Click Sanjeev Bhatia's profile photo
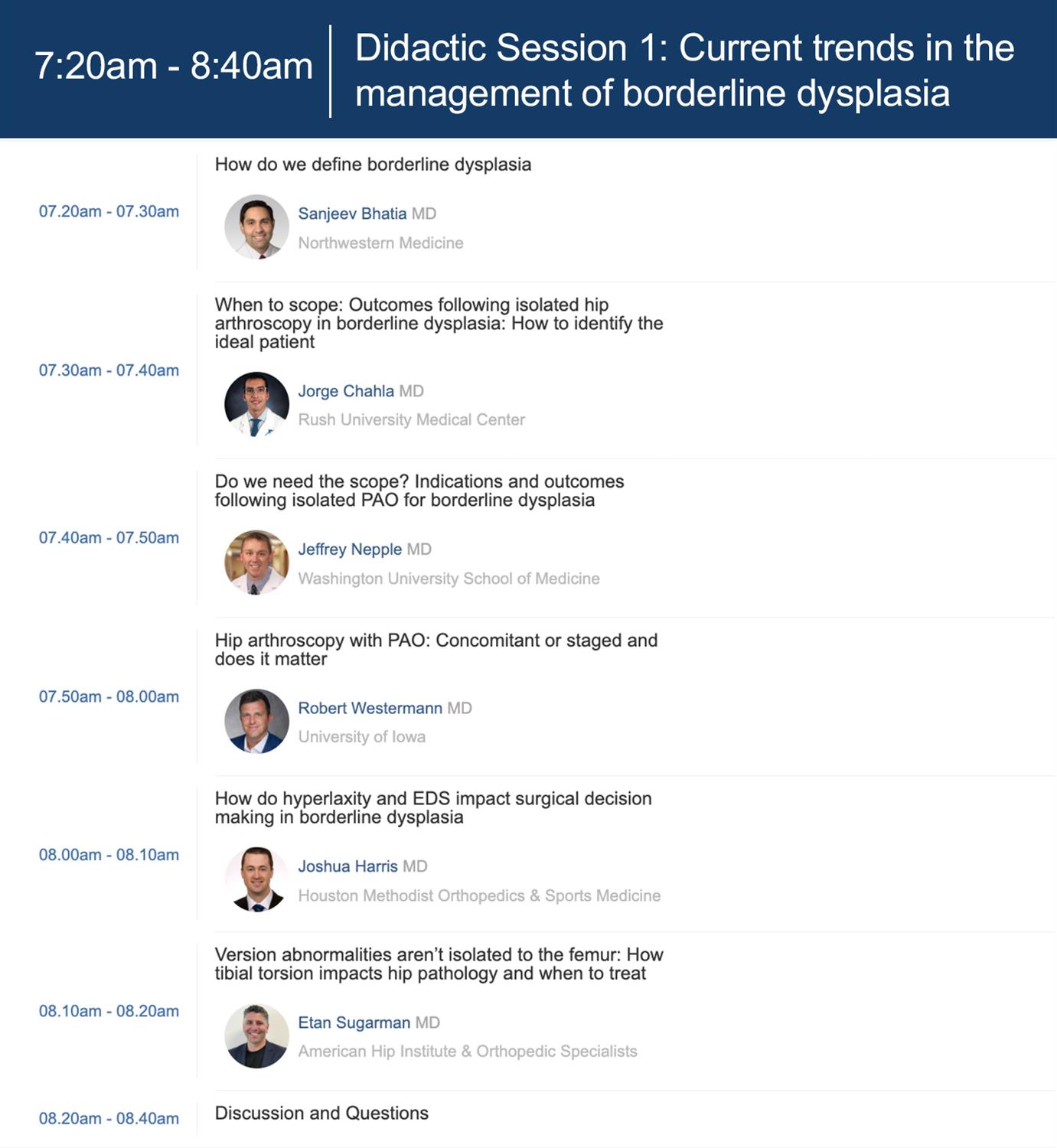 click(x=256, y=227)
